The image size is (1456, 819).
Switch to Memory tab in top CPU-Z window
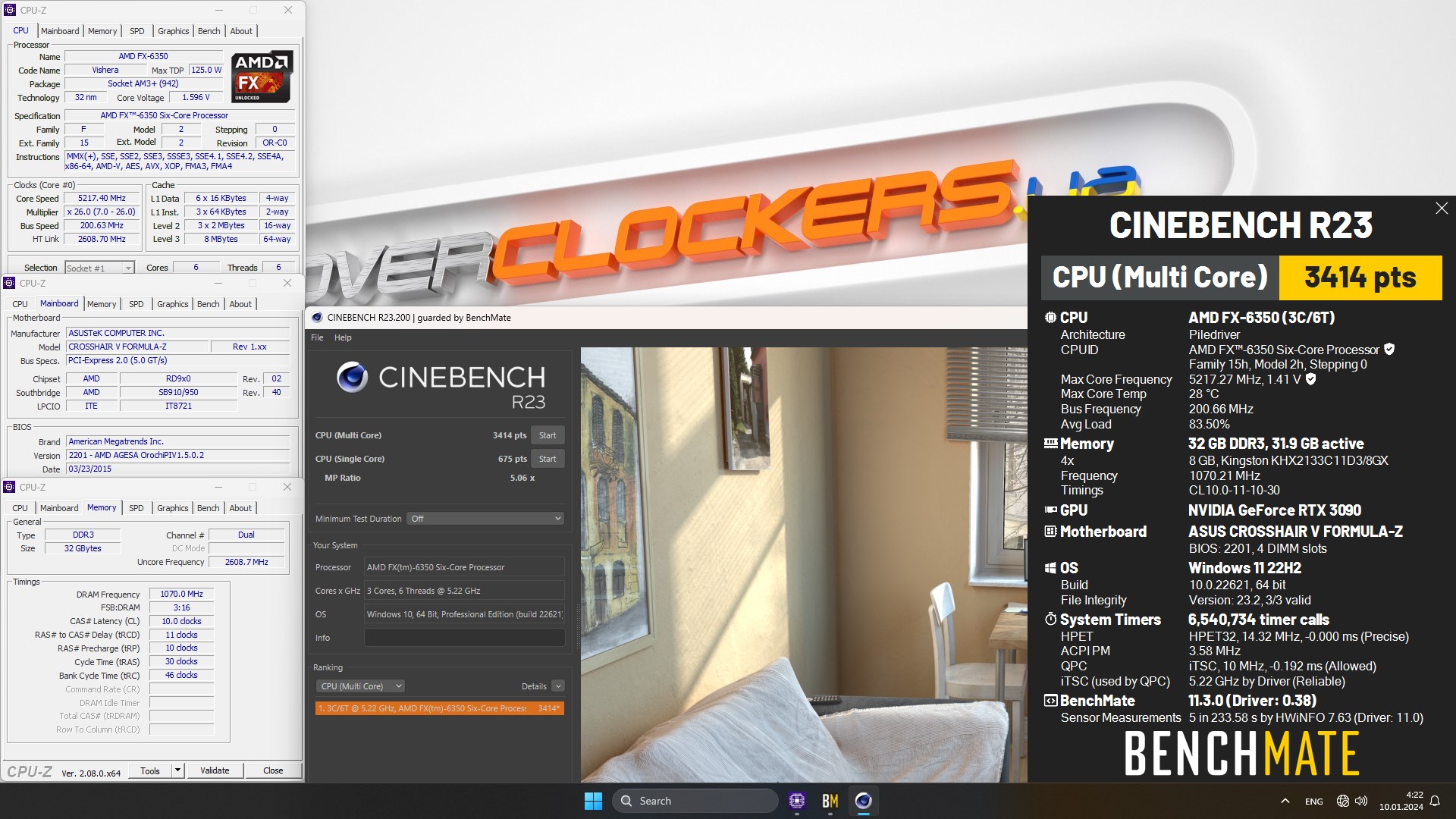102,31
